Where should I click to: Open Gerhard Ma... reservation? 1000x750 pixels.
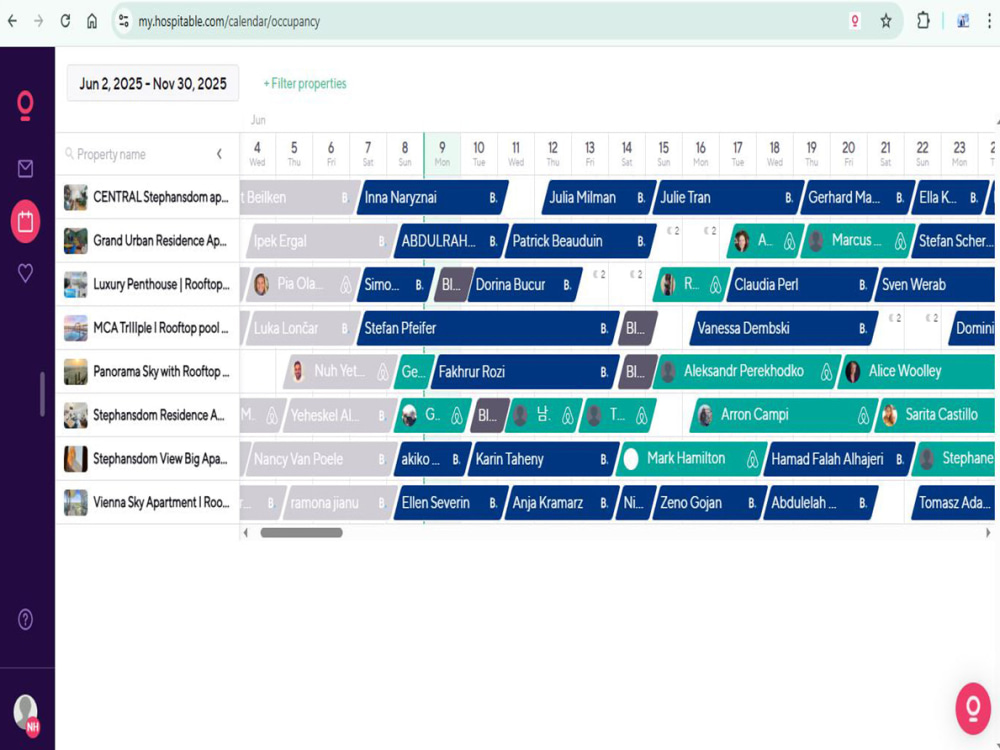[x=858, y=198]
